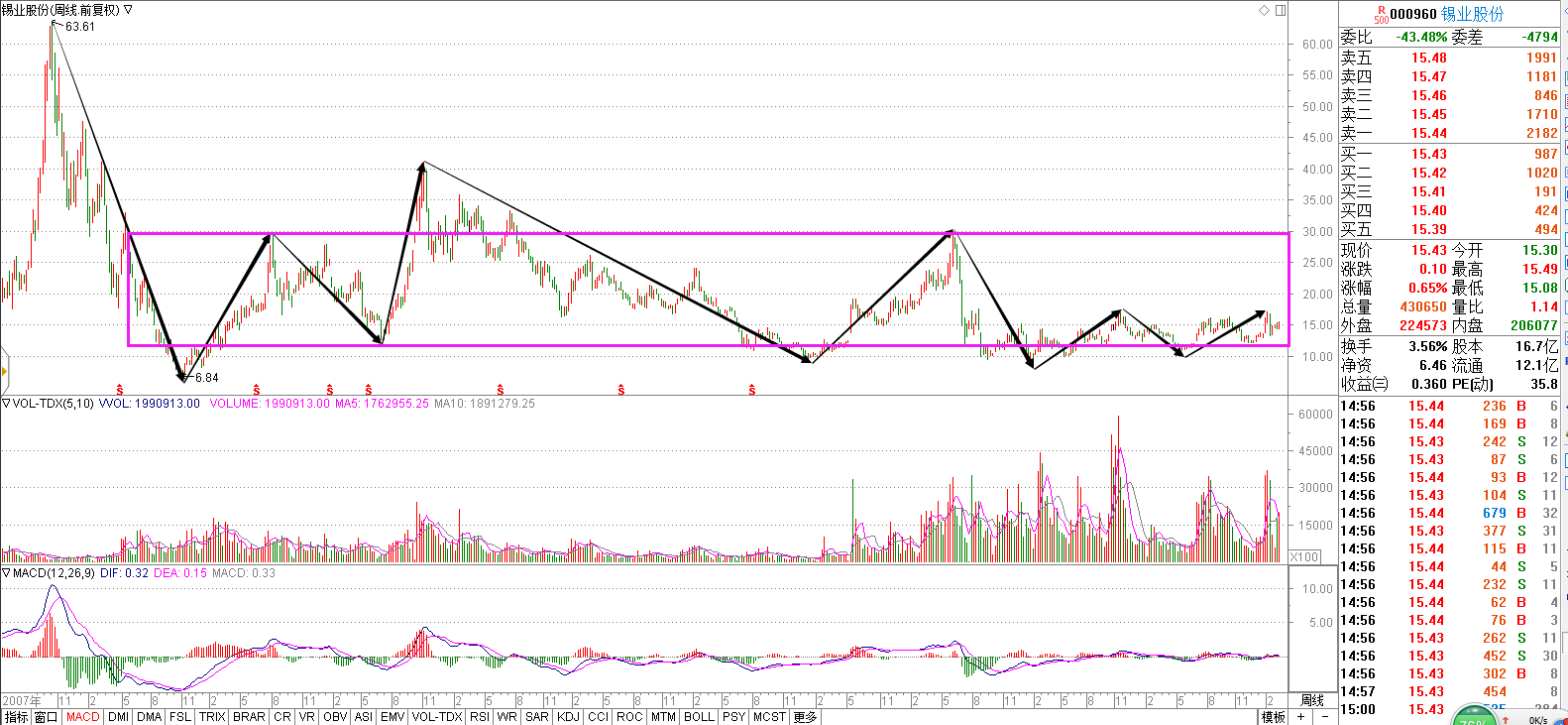Pick the VR indicator tab
The image size is (1568, 725).
pos(306,717)
